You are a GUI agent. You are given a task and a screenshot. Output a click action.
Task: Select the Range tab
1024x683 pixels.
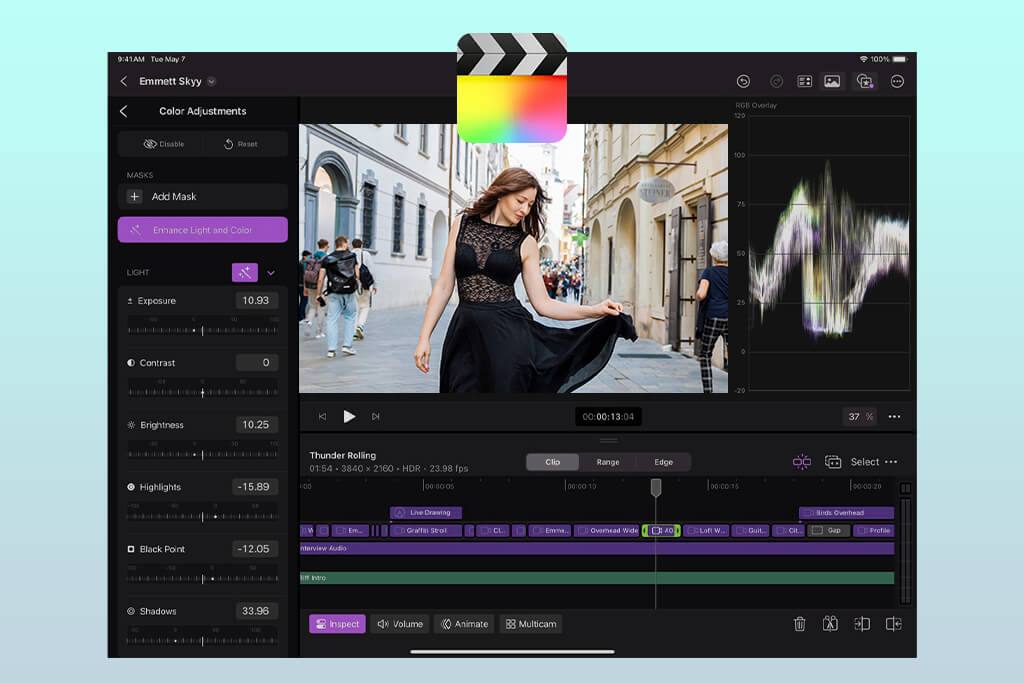[x=608, y=462]
